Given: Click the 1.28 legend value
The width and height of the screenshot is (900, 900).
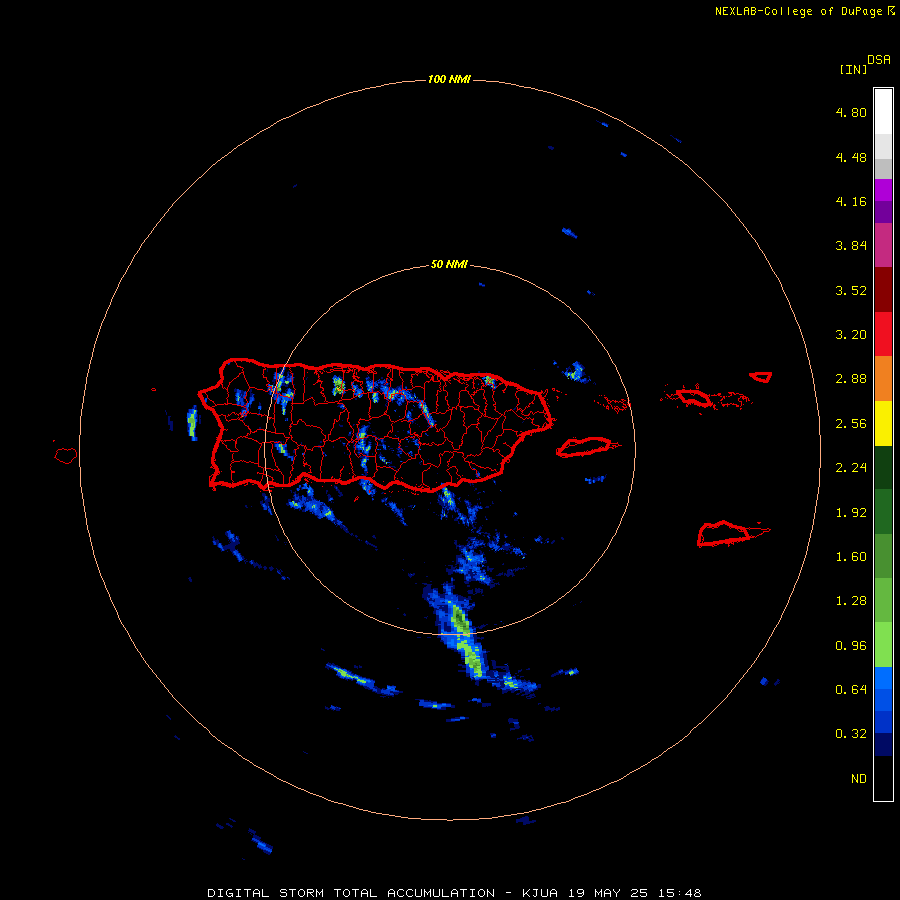Looking at the screenshot, I should pos(851,601).
